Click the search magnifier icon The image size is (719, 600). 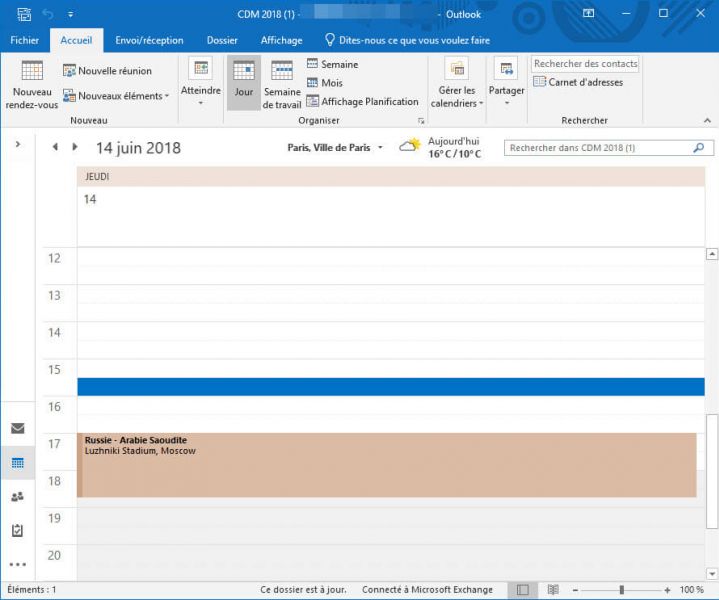click(699, 148)
